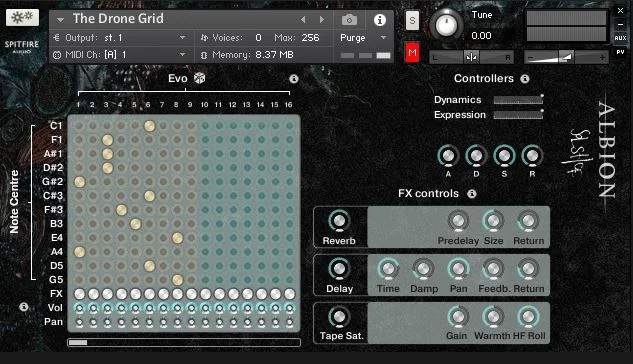Click the PV button
The width and height of the screenshot is (633, 364).
coord(620,52)
